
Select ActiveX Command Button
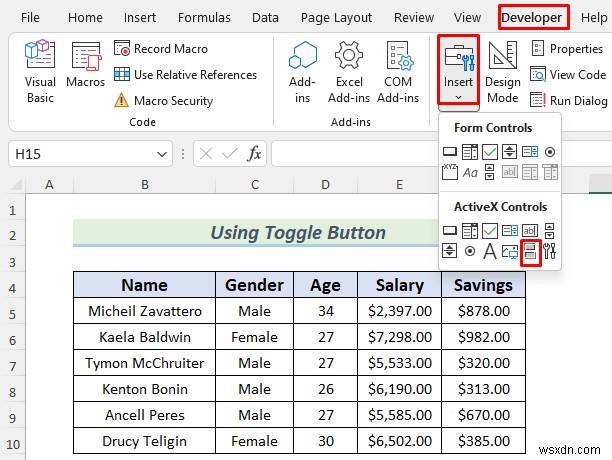coord(450,231)
